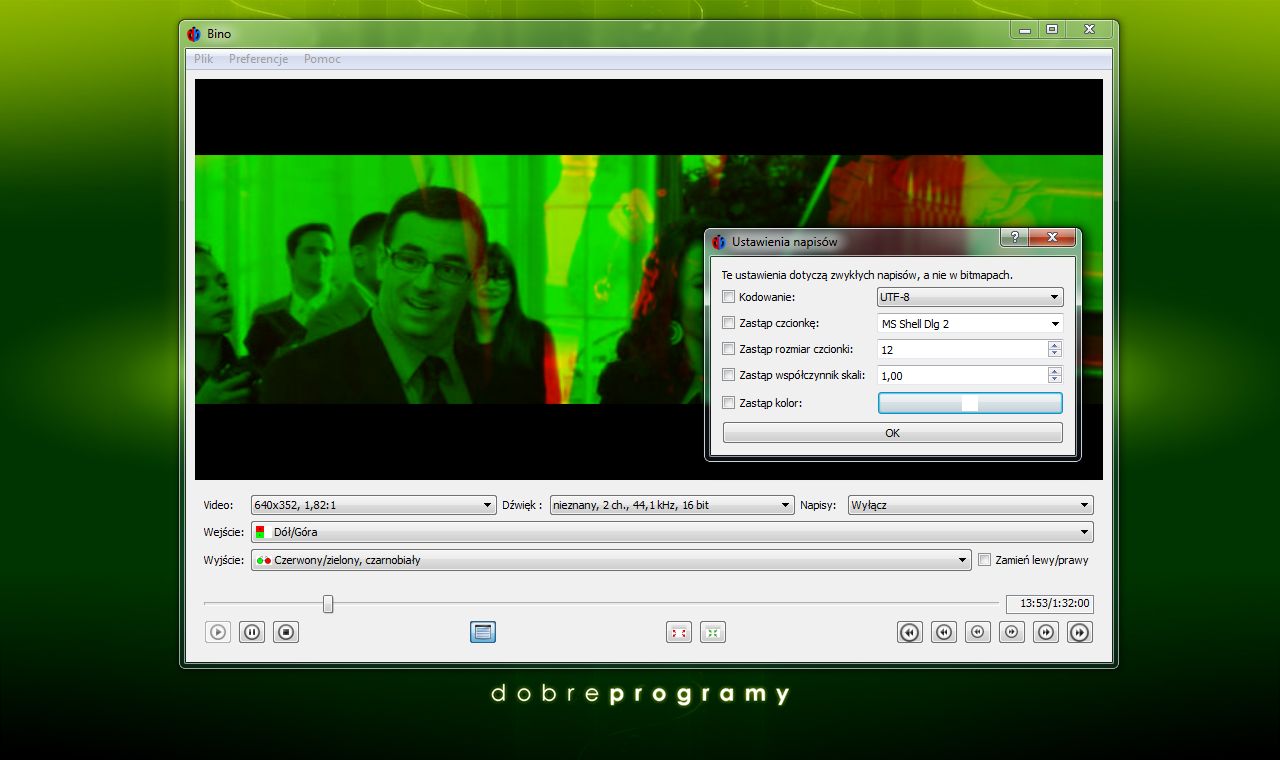Enable Zastąp współczynnik skali checkbox
Screen dimensions: 1280x760
pyautogui.click(x=729, y=375)
